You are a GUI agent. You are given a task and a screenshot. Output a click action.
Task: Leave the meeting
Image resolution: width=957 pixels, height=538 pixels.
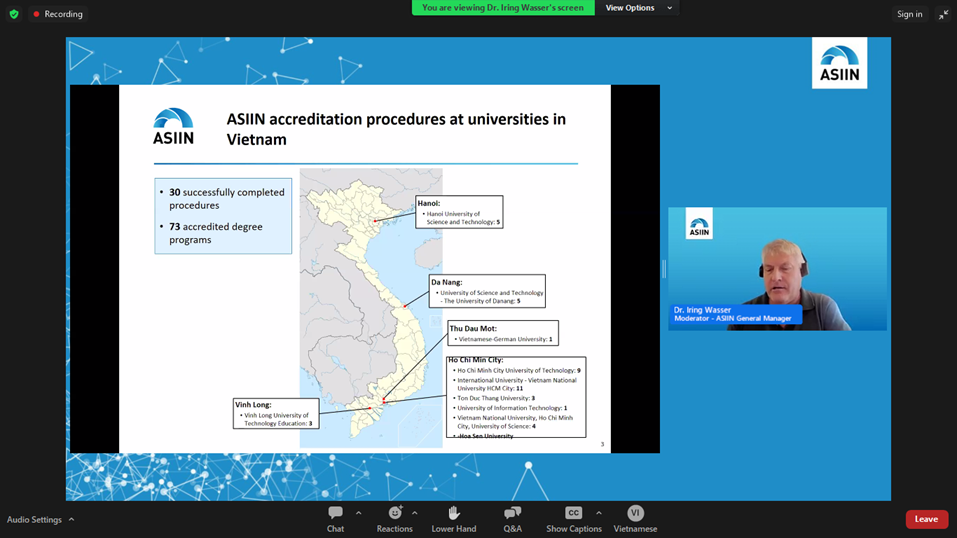click(x=926, y=519)
